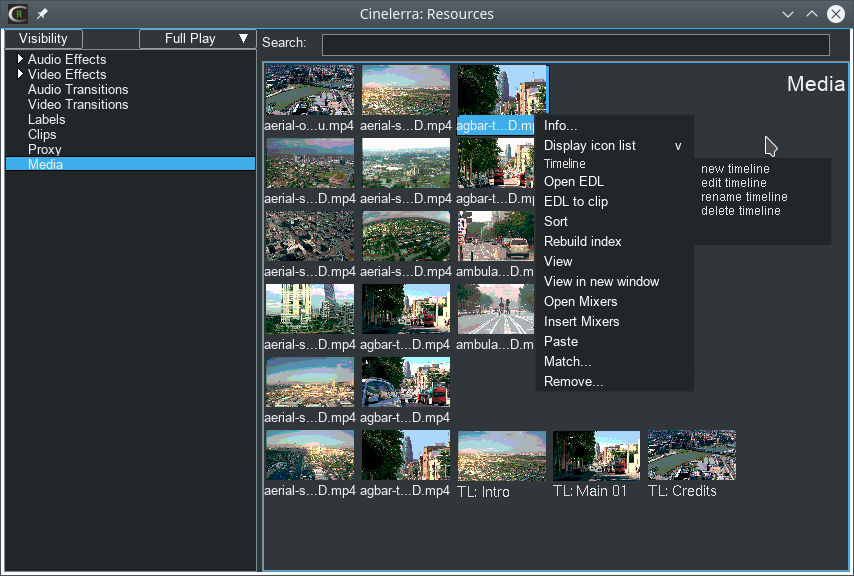This screenshot has width=854, height=576.
Task: Open the TL: Intro timeline thumbnail
Action: [501, 456]
